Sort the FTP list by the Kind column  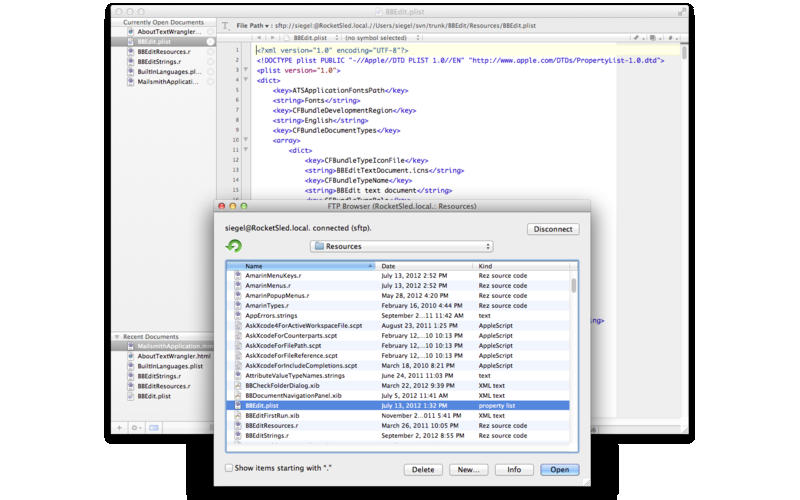click(521, 266)
